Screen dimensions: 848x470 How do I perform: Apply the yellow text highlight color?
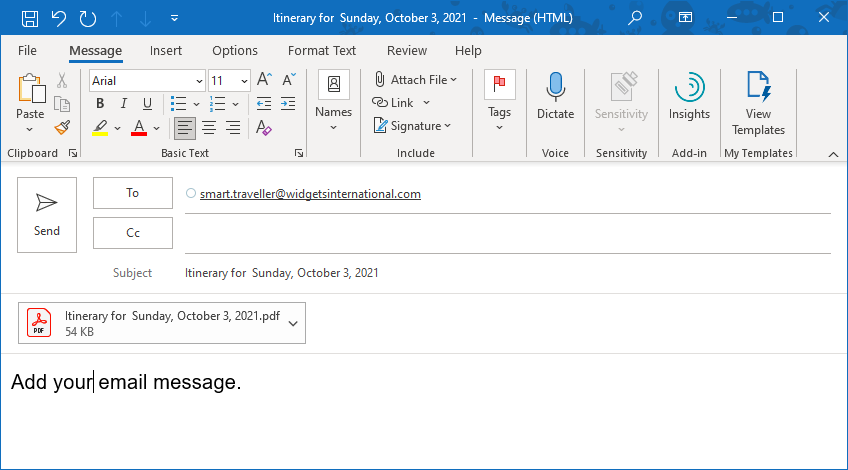coord(100,128)
